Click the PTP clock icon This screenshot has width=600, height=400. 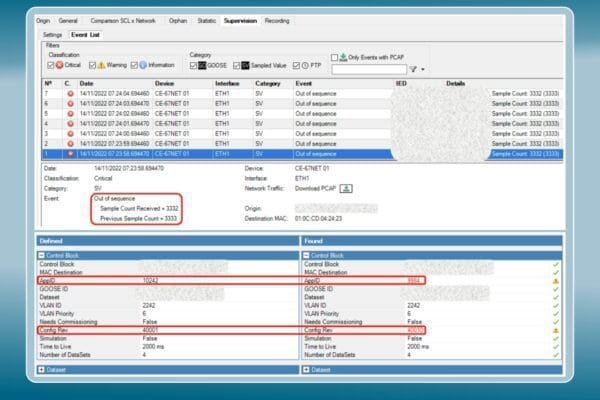[305, 65]
